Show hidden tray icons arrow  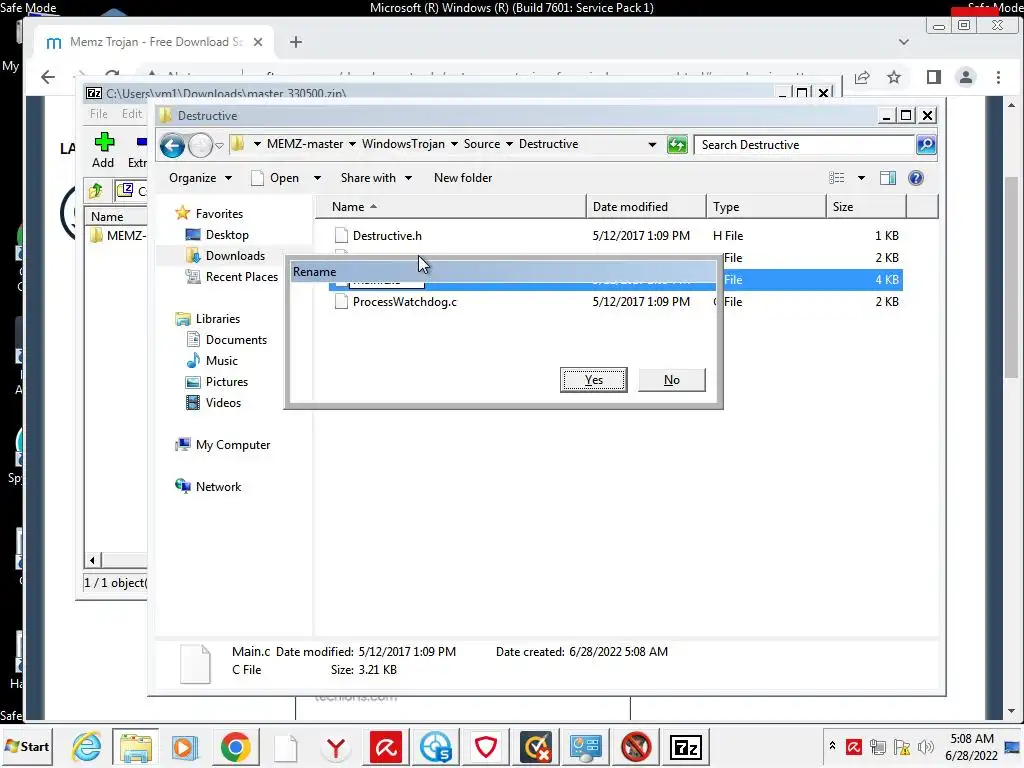tap(832, 745)
